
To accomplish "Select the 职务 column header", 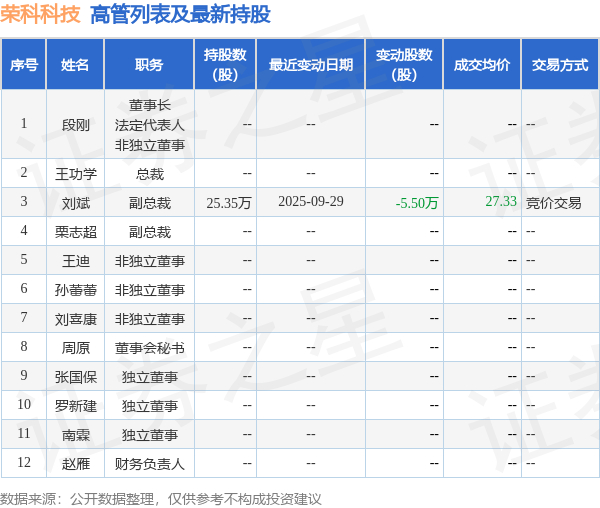I will pyautogui.click(x=149, y=65).
